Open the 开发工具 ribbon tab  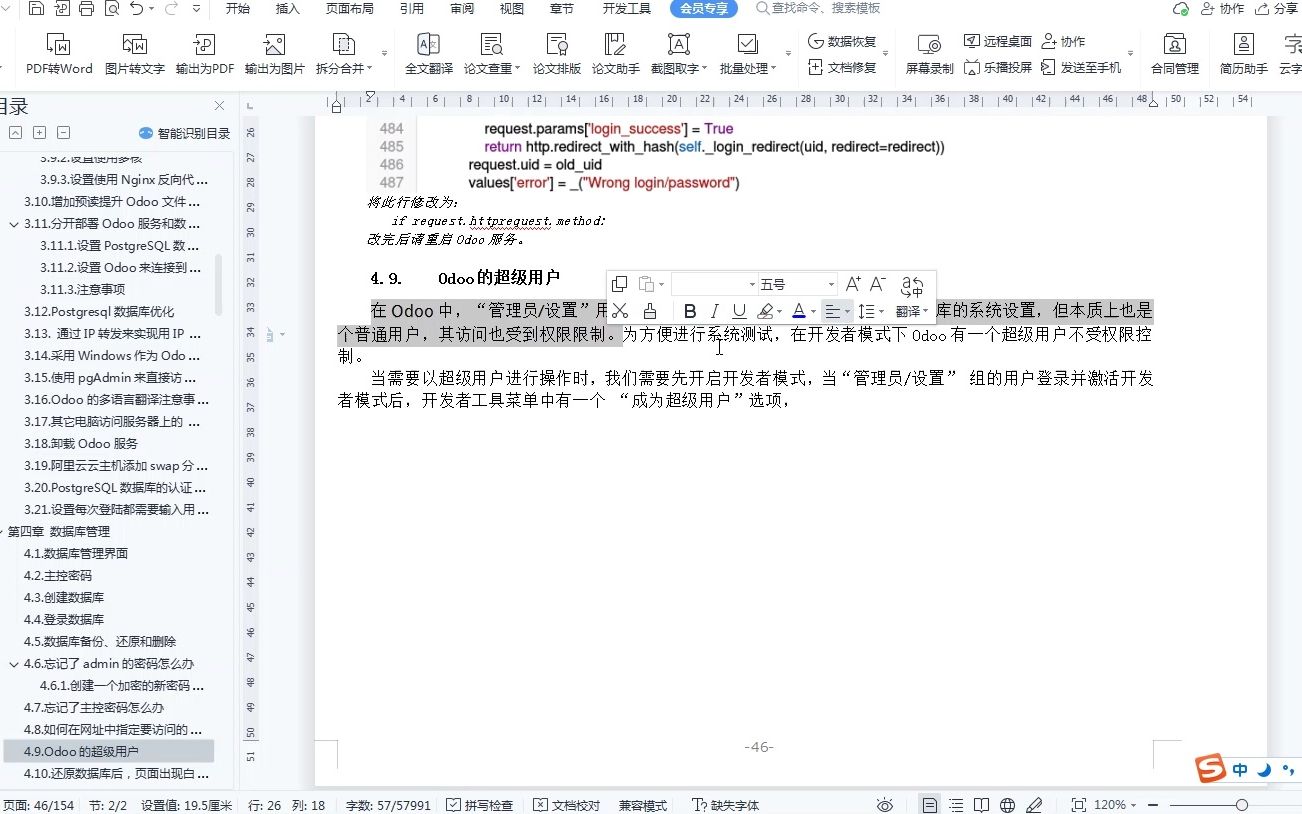(x=627, y=9)
